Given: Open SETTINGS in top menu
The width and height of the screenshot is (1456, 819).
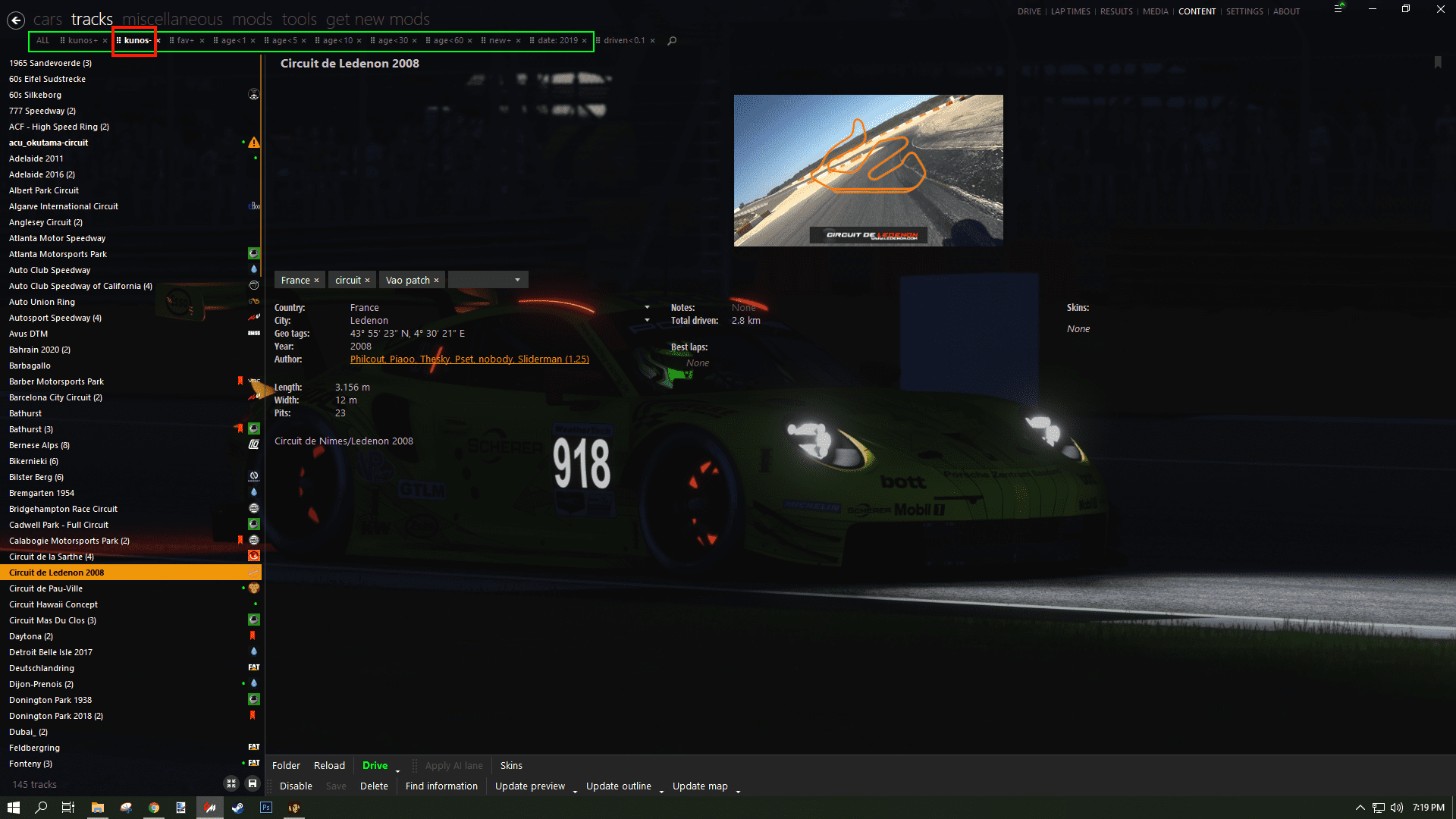Looking at the screenshot, I should pos(1244,11).
